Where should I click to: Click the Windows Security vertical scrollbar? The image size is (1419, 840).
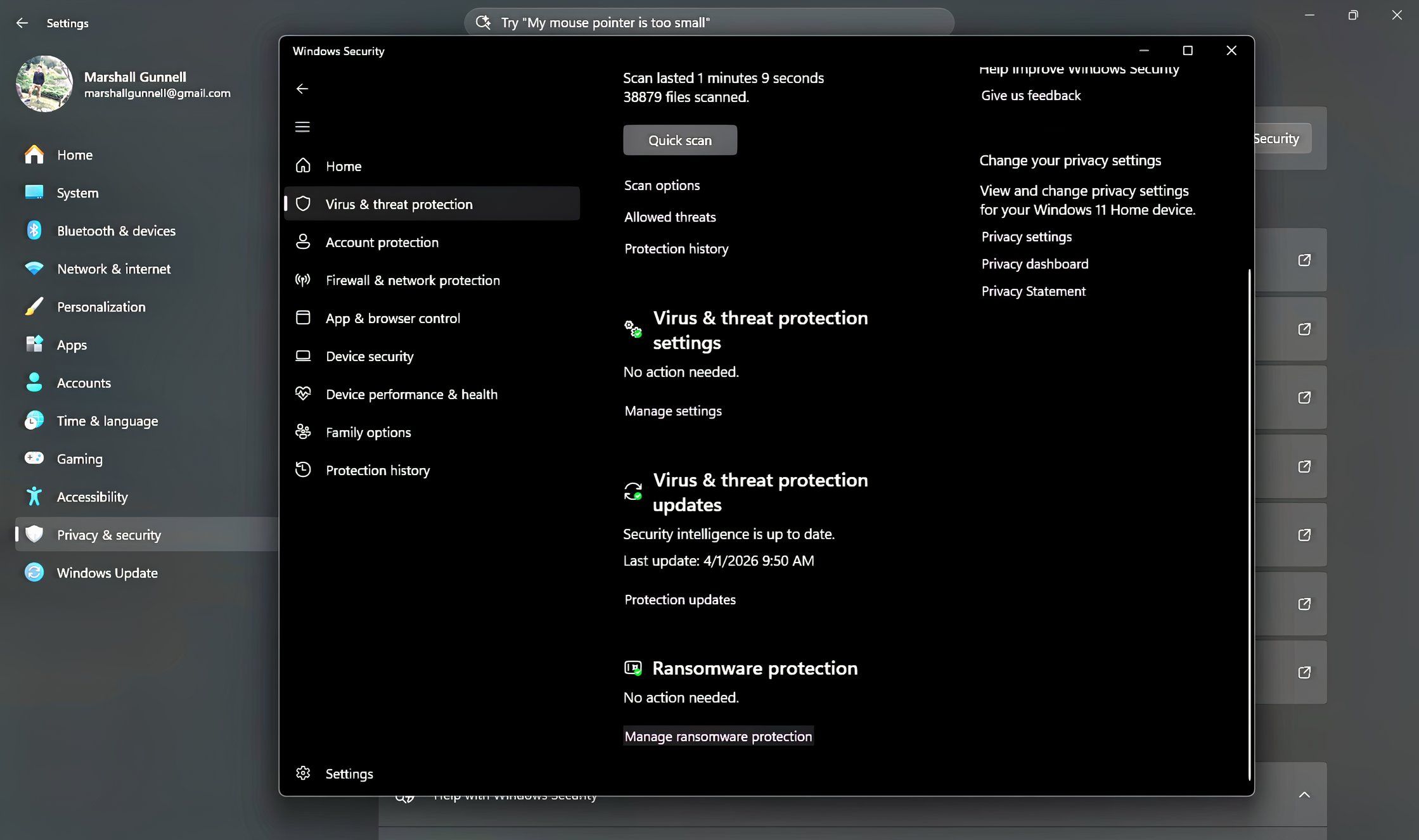click(x=1249, y=525)
